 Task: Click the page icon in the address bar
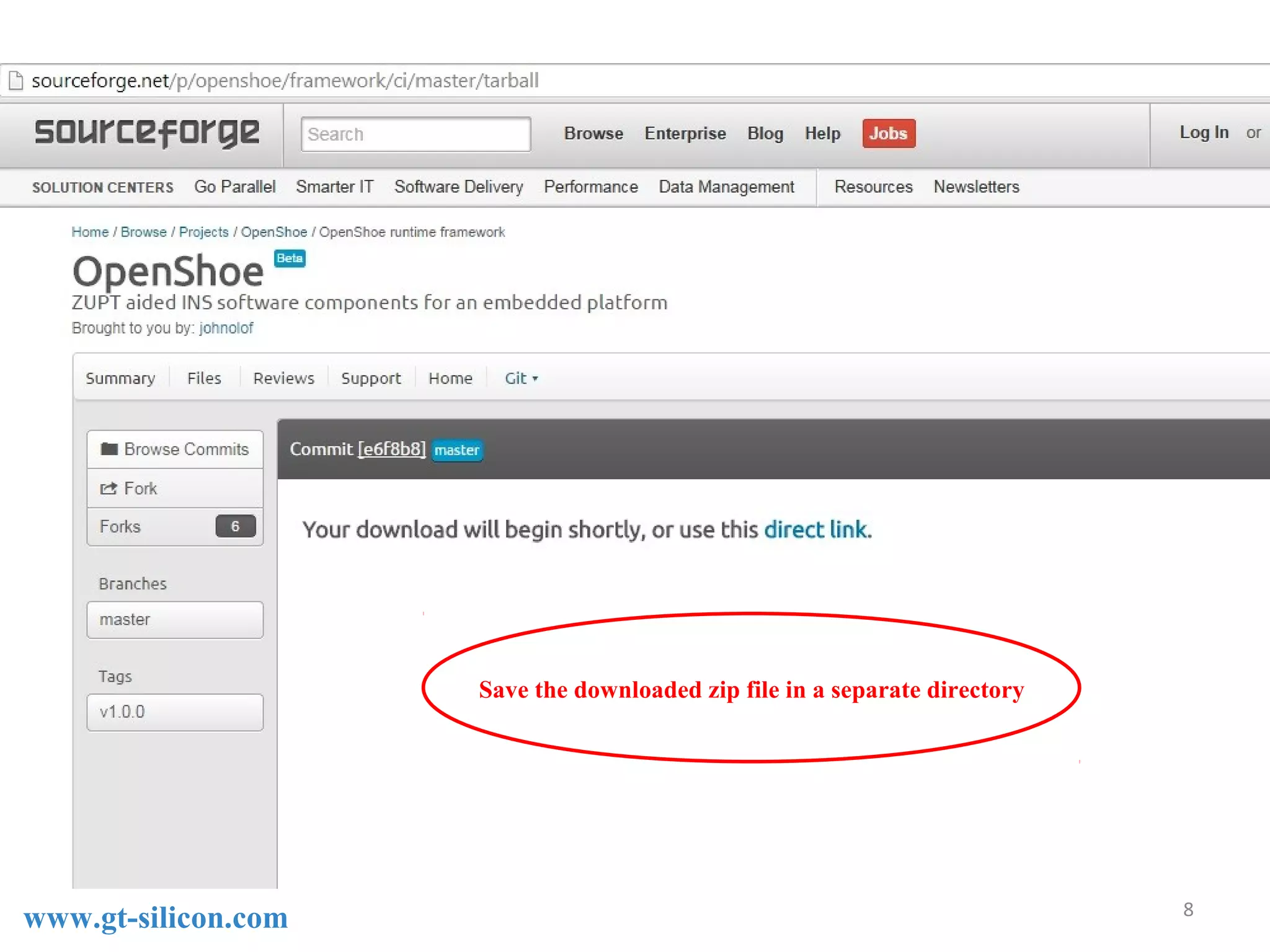[x=16, y=81]
